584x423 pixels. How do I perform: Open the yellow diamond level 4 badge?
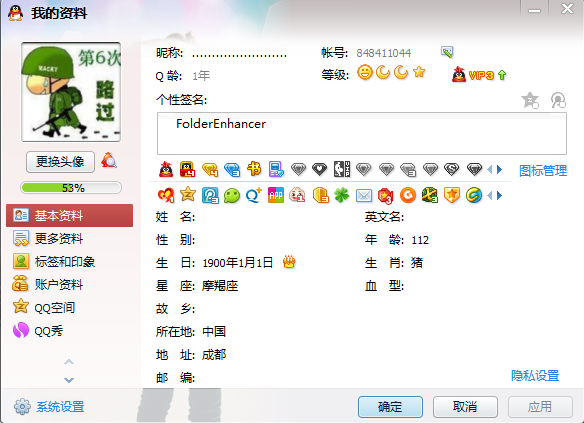[210, 170]
